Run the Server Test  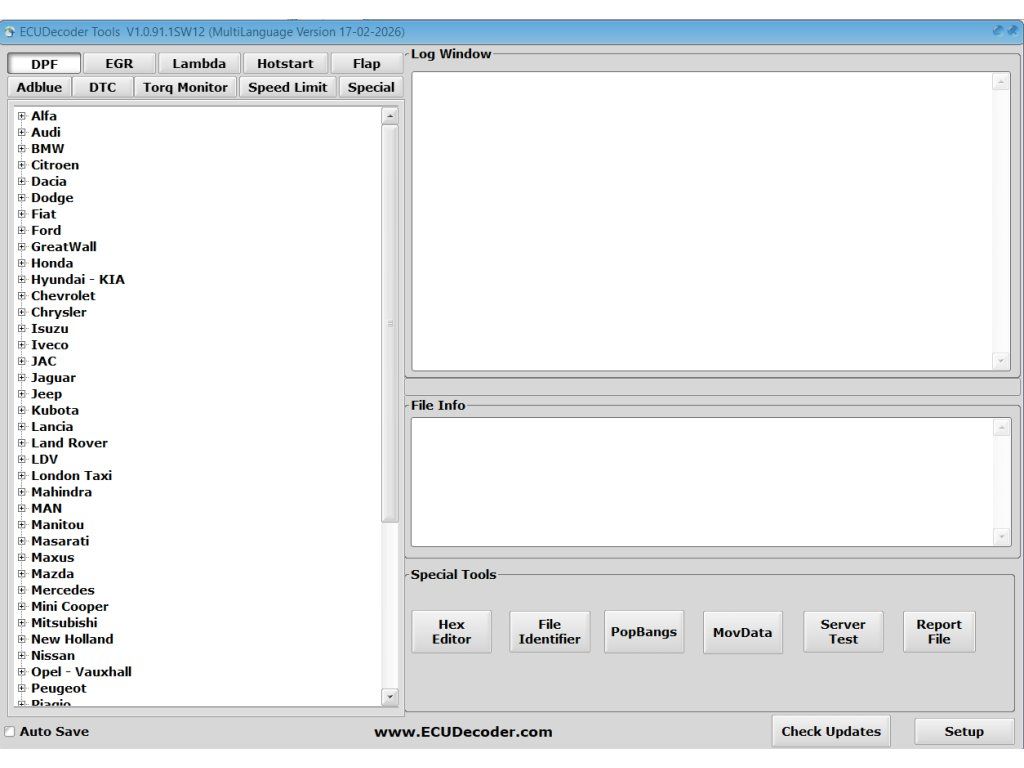pyautogui.click(x=842, y=632)
